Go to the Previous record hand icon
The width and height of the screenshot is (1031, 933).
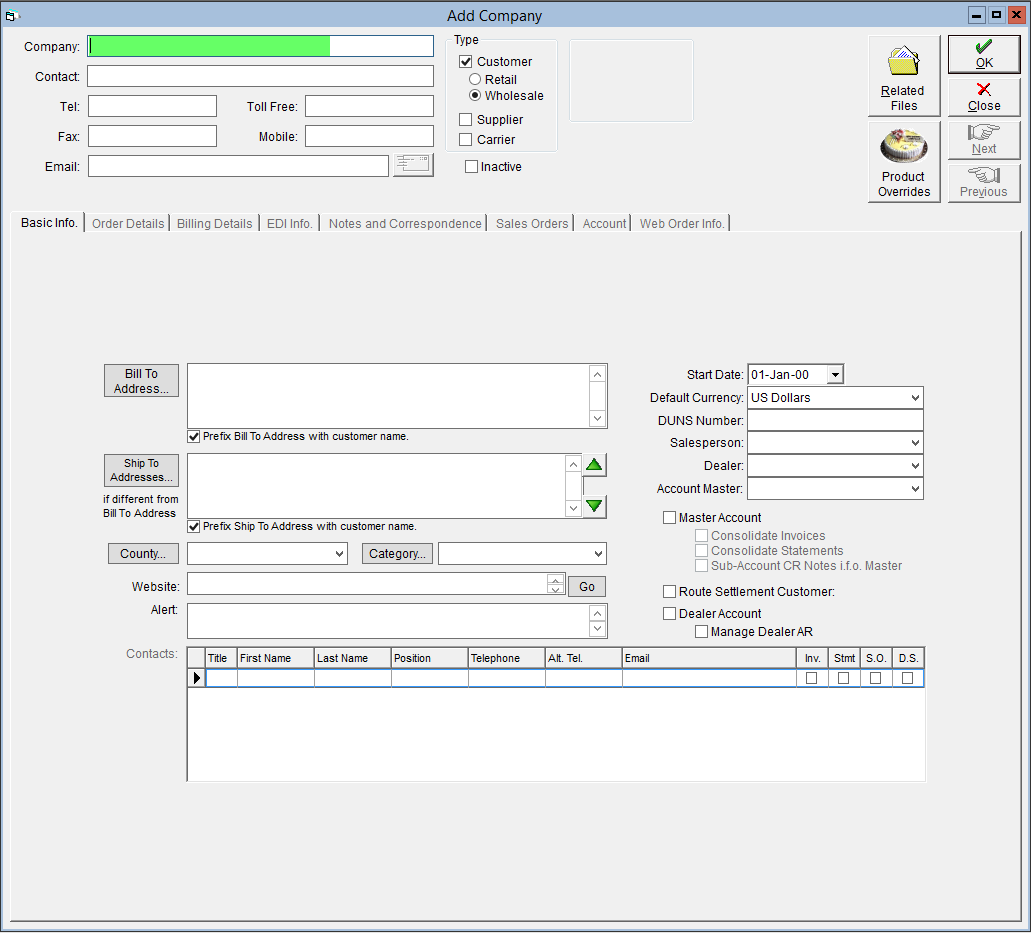pos(984,183)
